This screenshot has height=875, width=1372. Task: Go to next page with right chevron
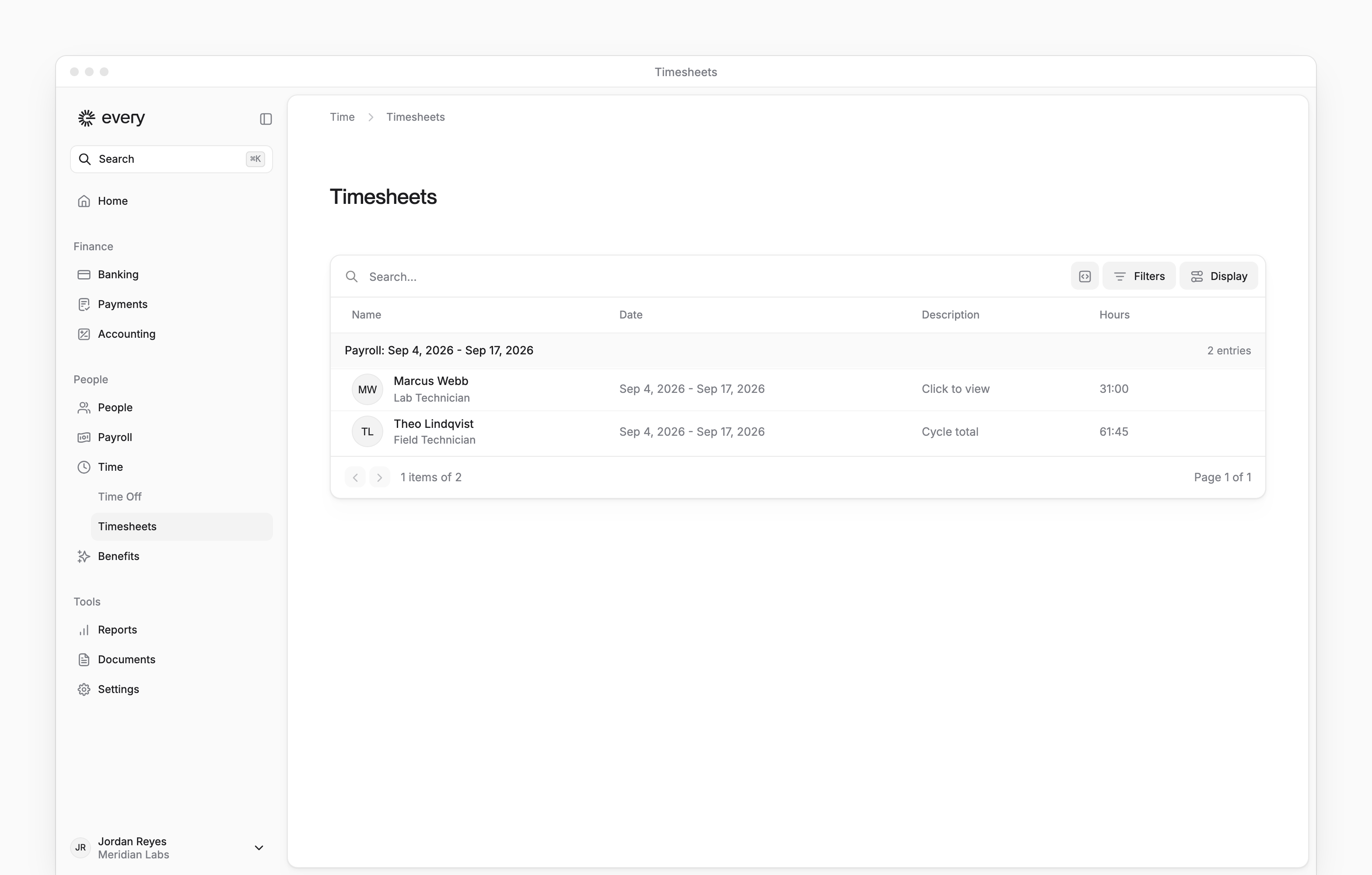click(x=379, y=477)
